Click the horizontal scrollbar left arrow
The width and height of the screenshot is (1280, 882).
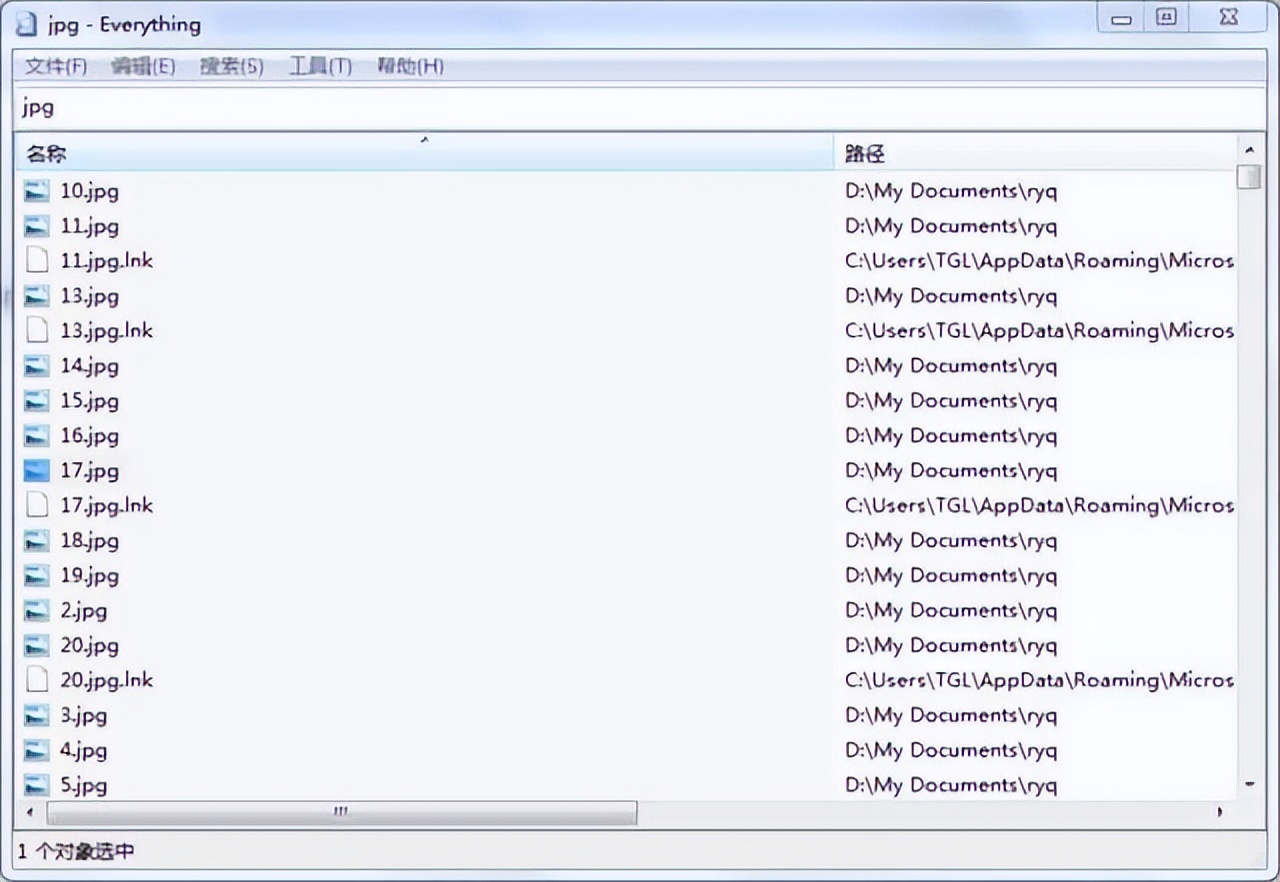tap(30, 812)
